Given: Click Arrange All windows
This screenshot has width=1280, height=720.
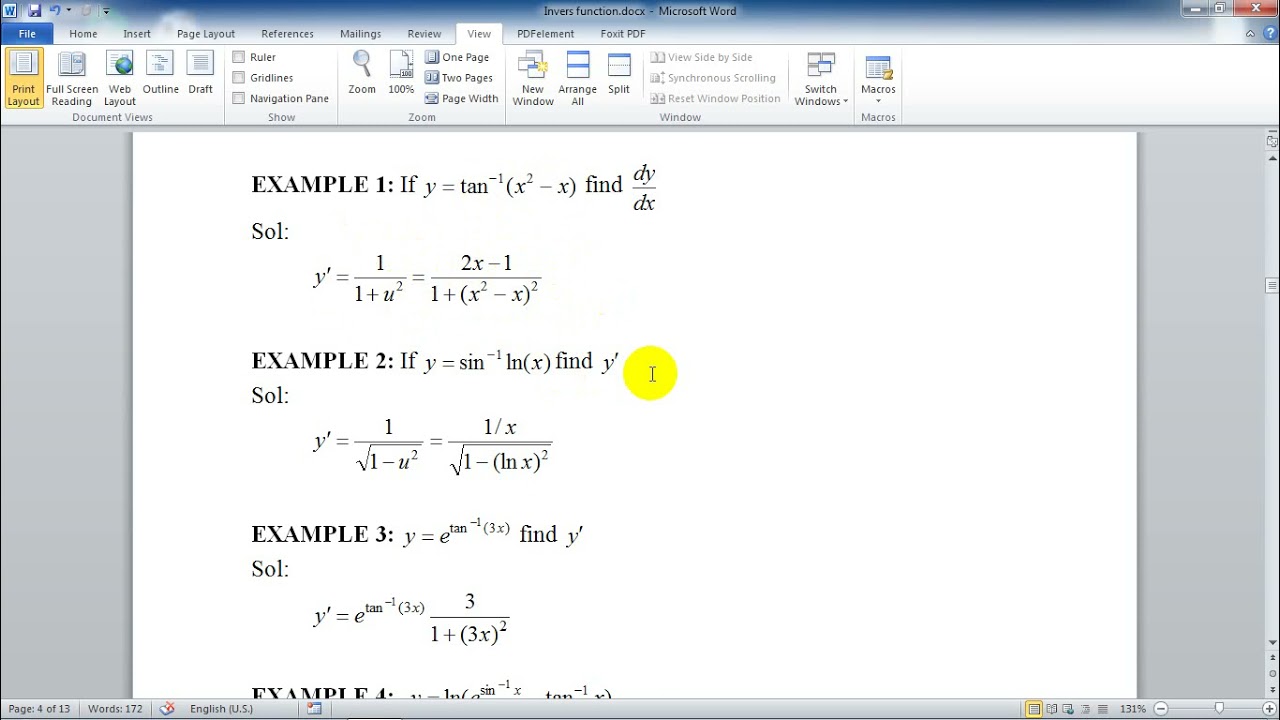Looking at the screenshot, I should 578,78.
